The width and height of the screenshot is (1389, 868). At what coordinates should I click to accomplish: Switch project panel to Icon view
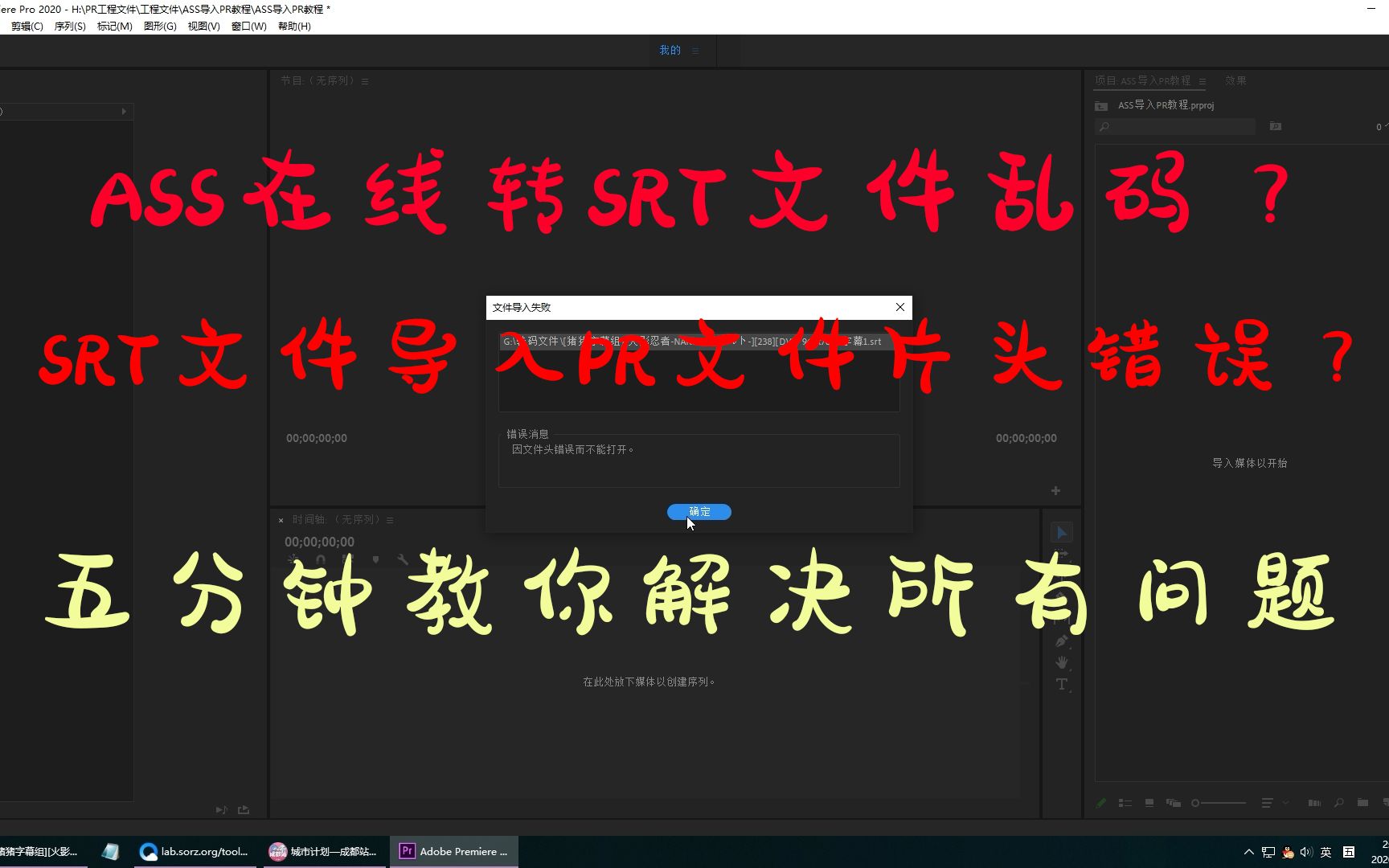(x=1149, y=803)
